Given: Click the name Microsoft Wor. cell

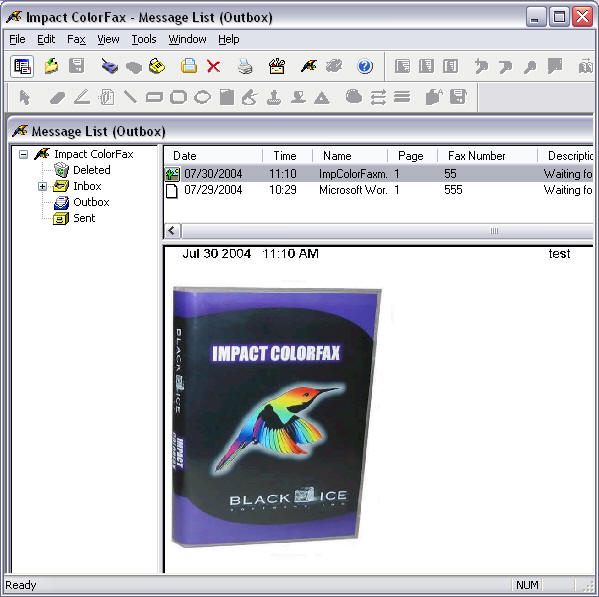Looking at the screenshot, I should point(353,190).
